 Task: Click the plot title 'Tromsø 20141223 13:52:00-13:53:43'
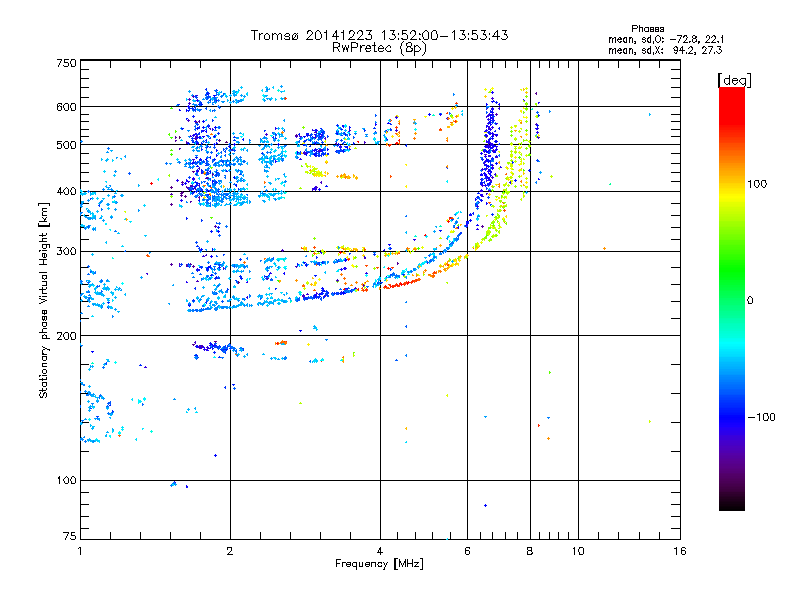click(x=379, y=35)
